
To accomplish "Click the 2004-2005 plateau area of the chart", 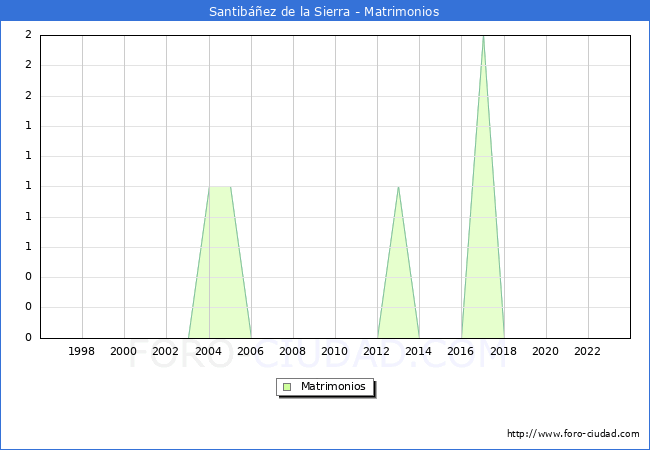I will click(x=220, y=261).
